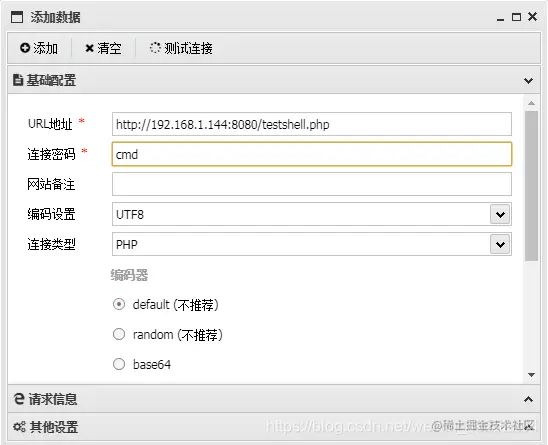Image resolution: width=548 pixels, height=445 pixels.
Task: Minimize the 添加数据 dialog
Action: (500, 19)
